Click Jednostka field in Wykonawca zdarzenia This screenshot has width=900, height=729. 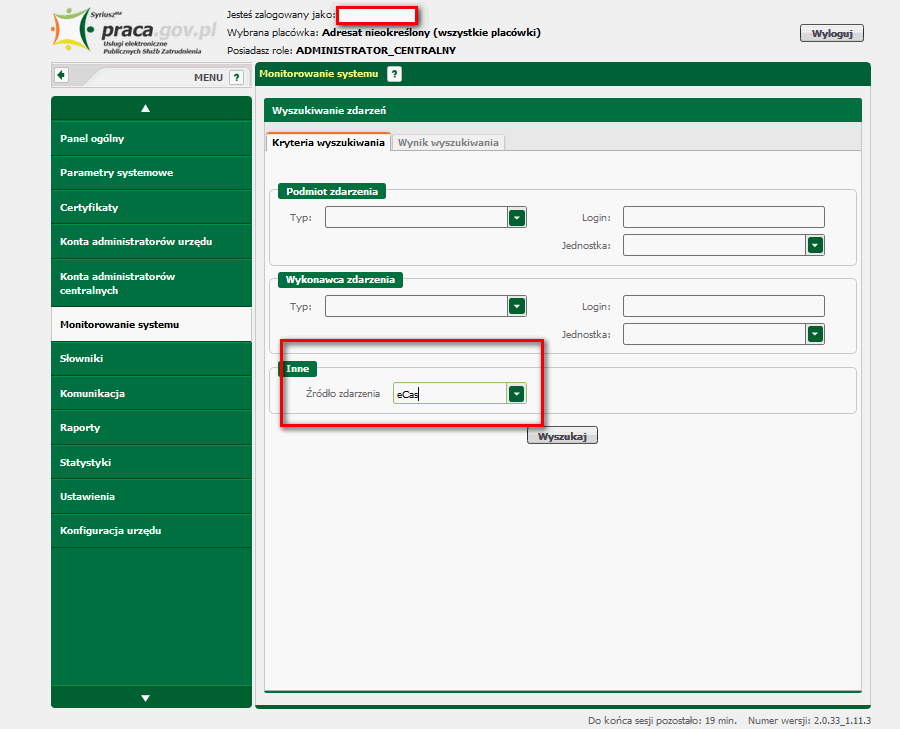click(x=715, y=334)
